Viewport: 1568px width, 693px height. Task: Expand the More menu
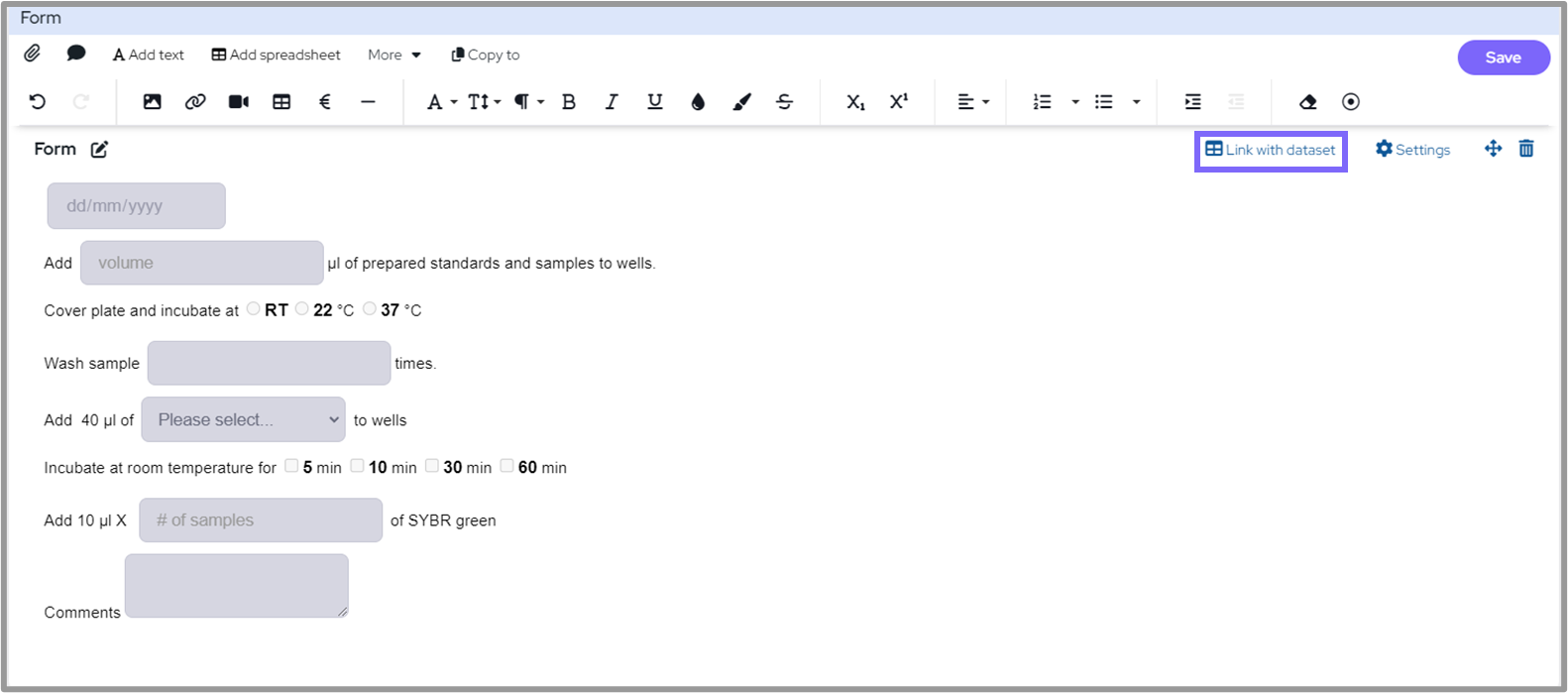[393, 56]
